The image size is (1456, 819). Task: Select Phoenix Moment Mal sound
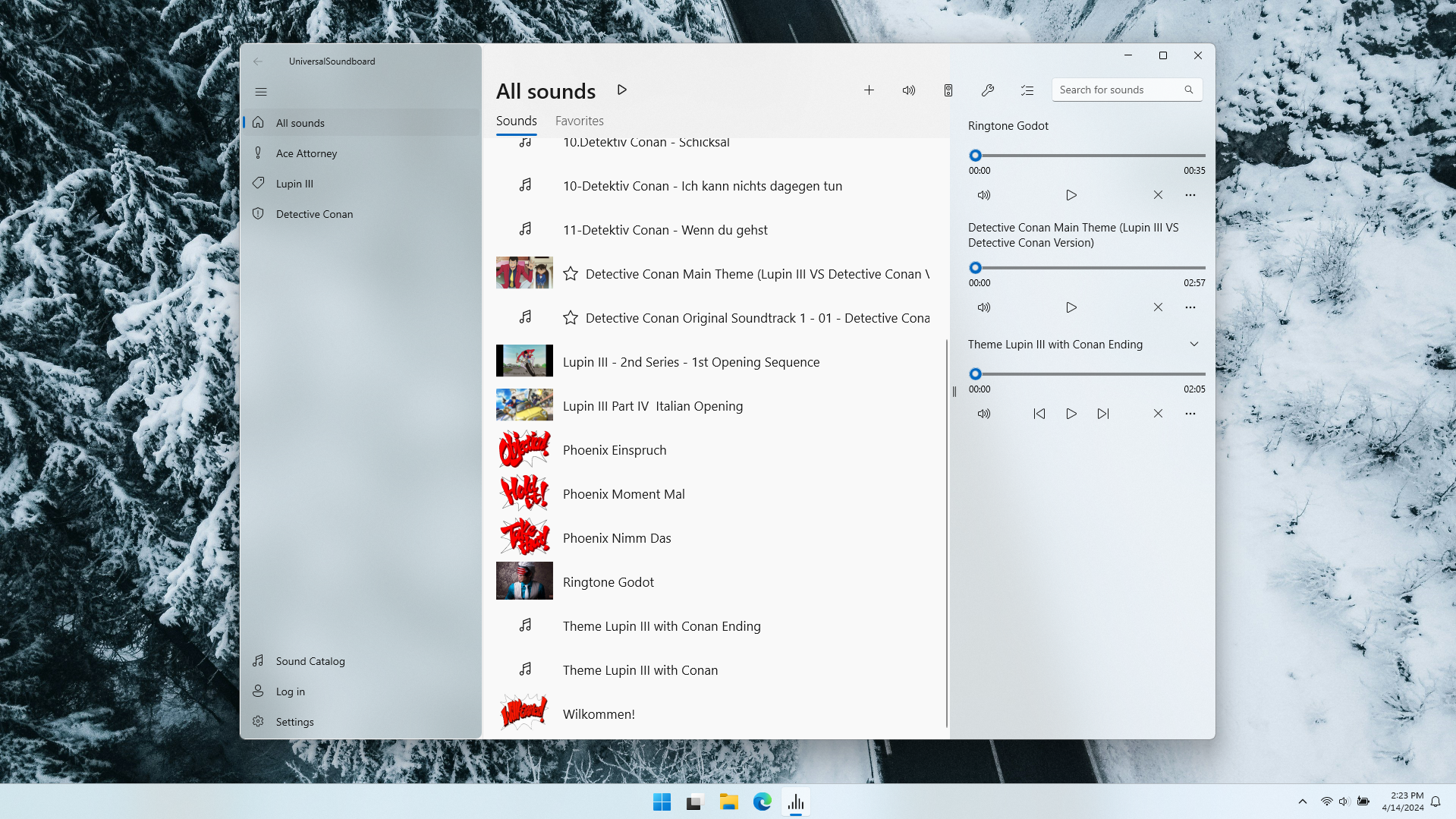point(716,494)
